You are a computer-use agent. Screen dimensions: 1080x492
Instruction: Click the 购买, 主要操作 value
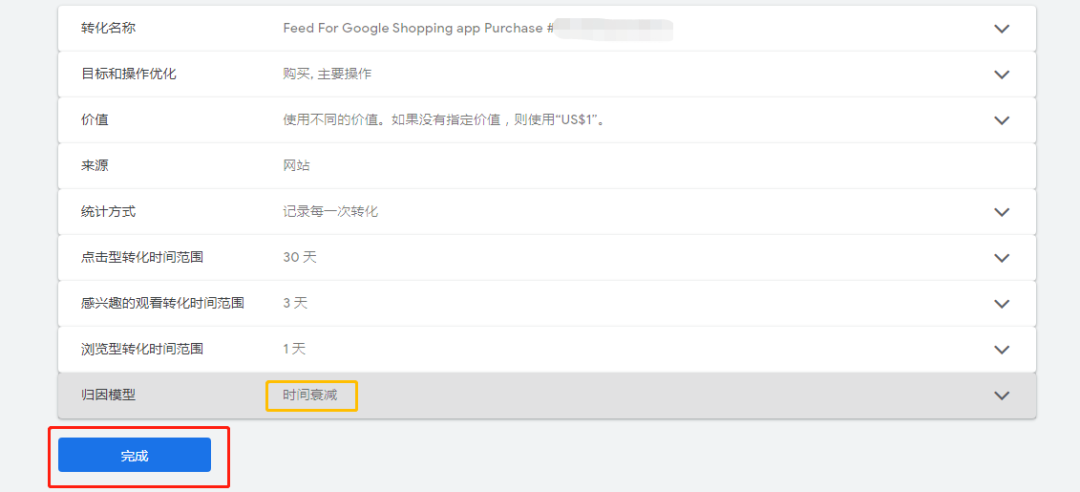pyautogui.click(x=327, y=74)
